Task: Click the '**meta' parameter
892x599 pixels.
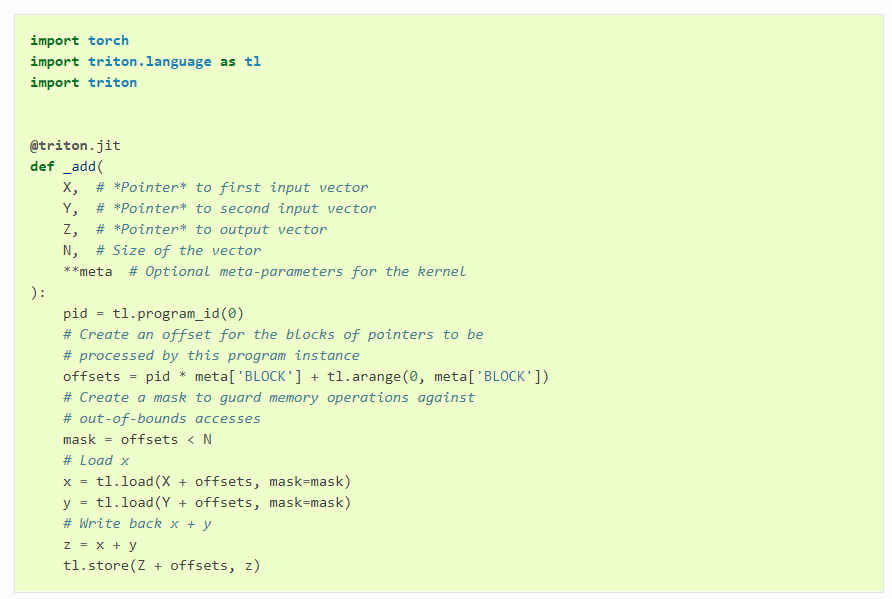Action: click(x=88, y=272)
